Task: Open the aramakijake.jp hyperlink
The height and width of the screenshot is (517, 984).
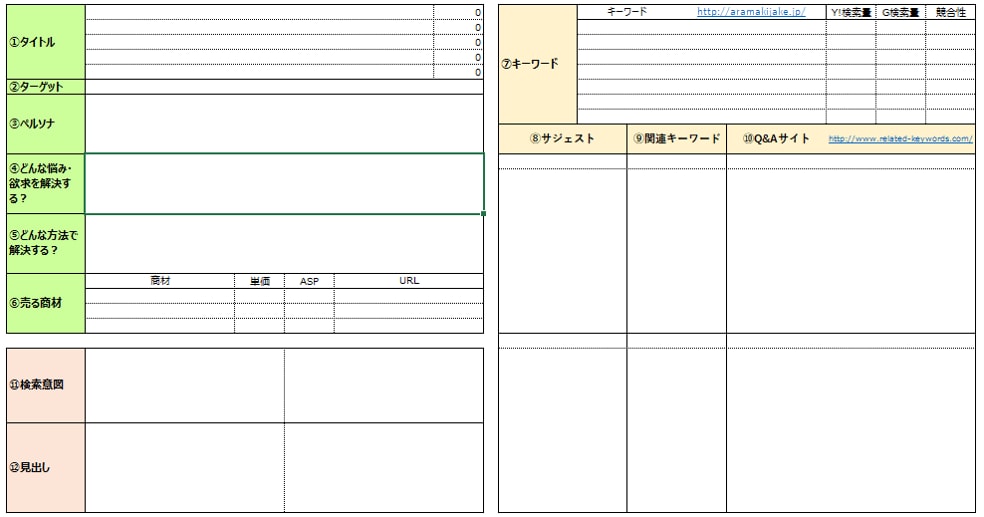Action: tap(751, 12)
